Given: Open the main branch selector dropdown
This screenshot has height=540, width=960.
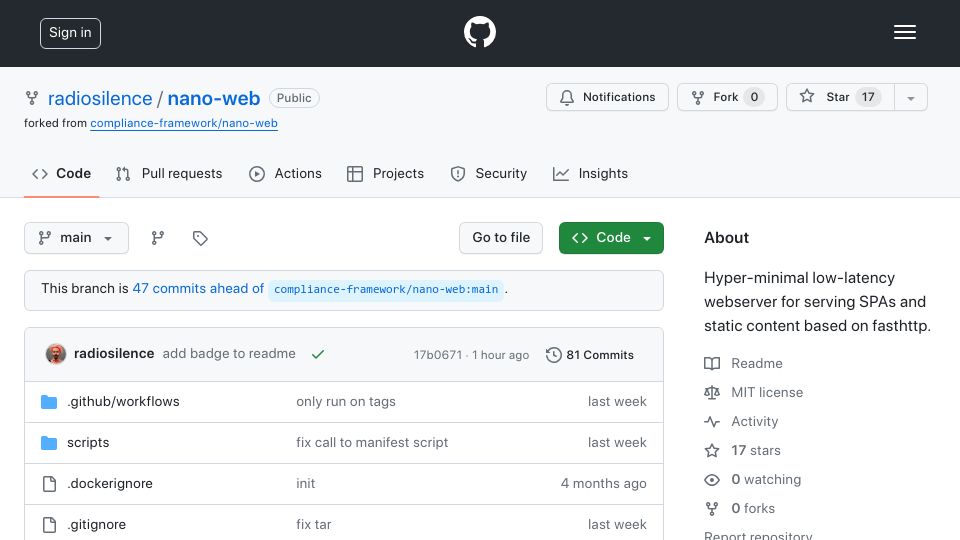Looking at the screenshot, I should pyautogui.click(x=77, y=238).
